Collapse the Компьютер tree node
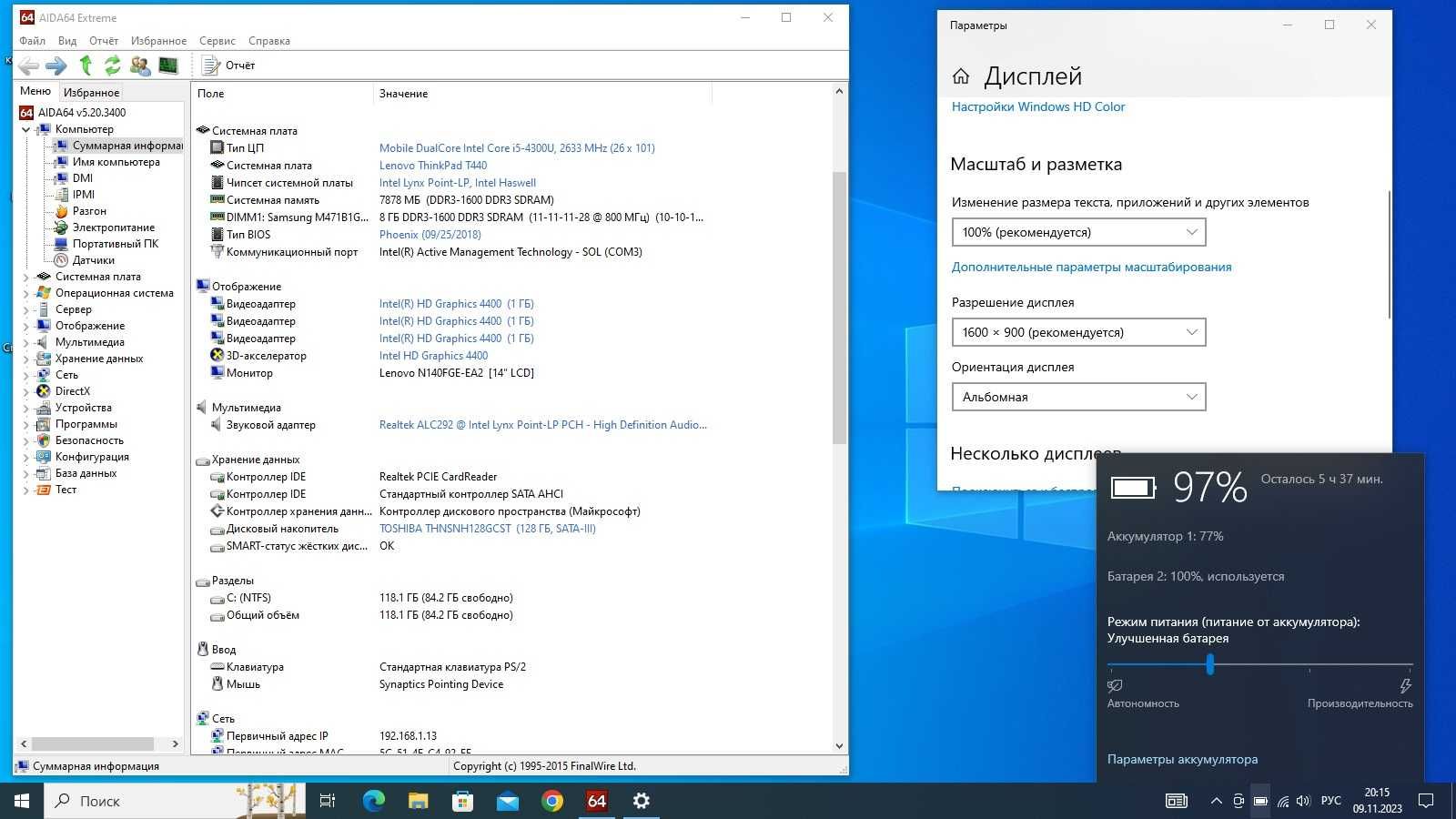 [x=25, y=129]
